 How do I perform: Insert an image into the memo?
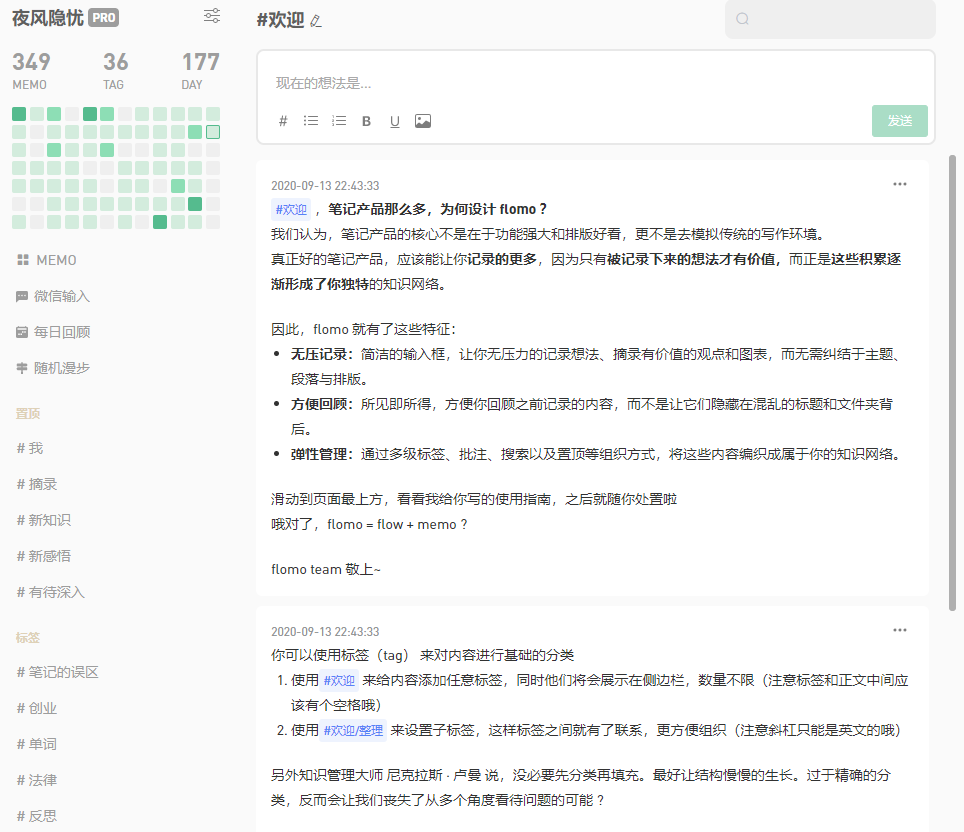click(423, 121)
